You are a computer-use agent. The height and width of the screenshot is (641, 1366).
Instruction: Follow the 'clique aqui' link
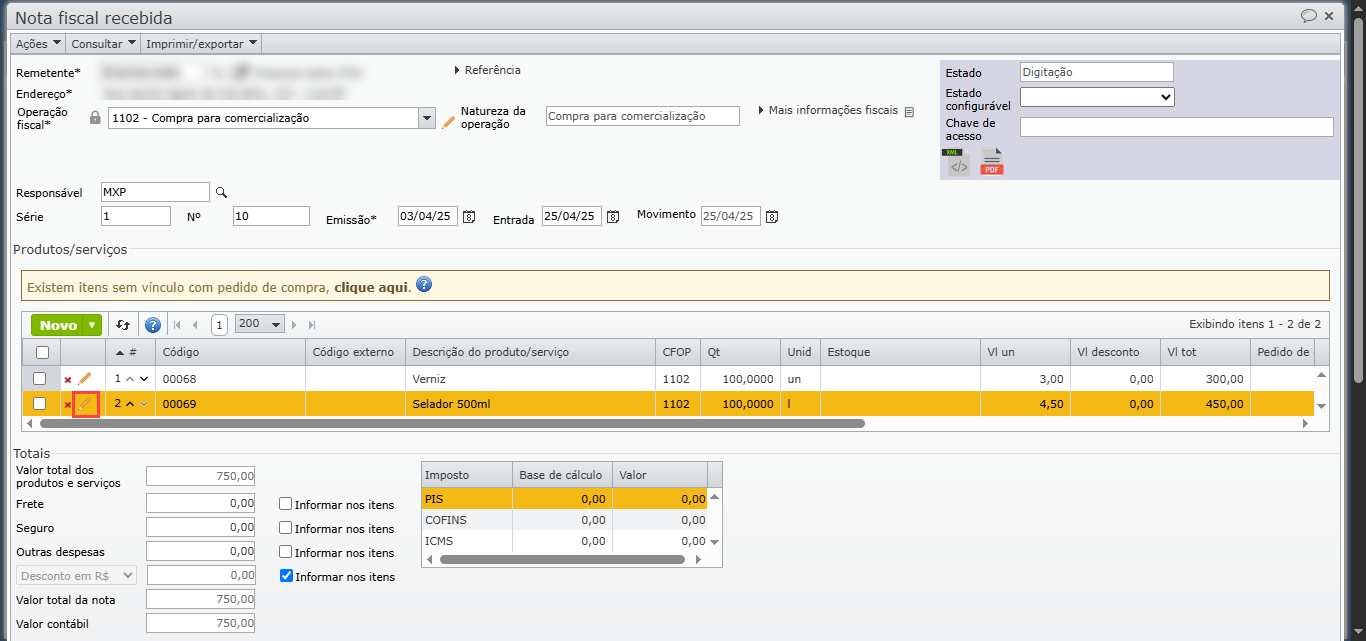pyautogui.click(x=371, y=286)
